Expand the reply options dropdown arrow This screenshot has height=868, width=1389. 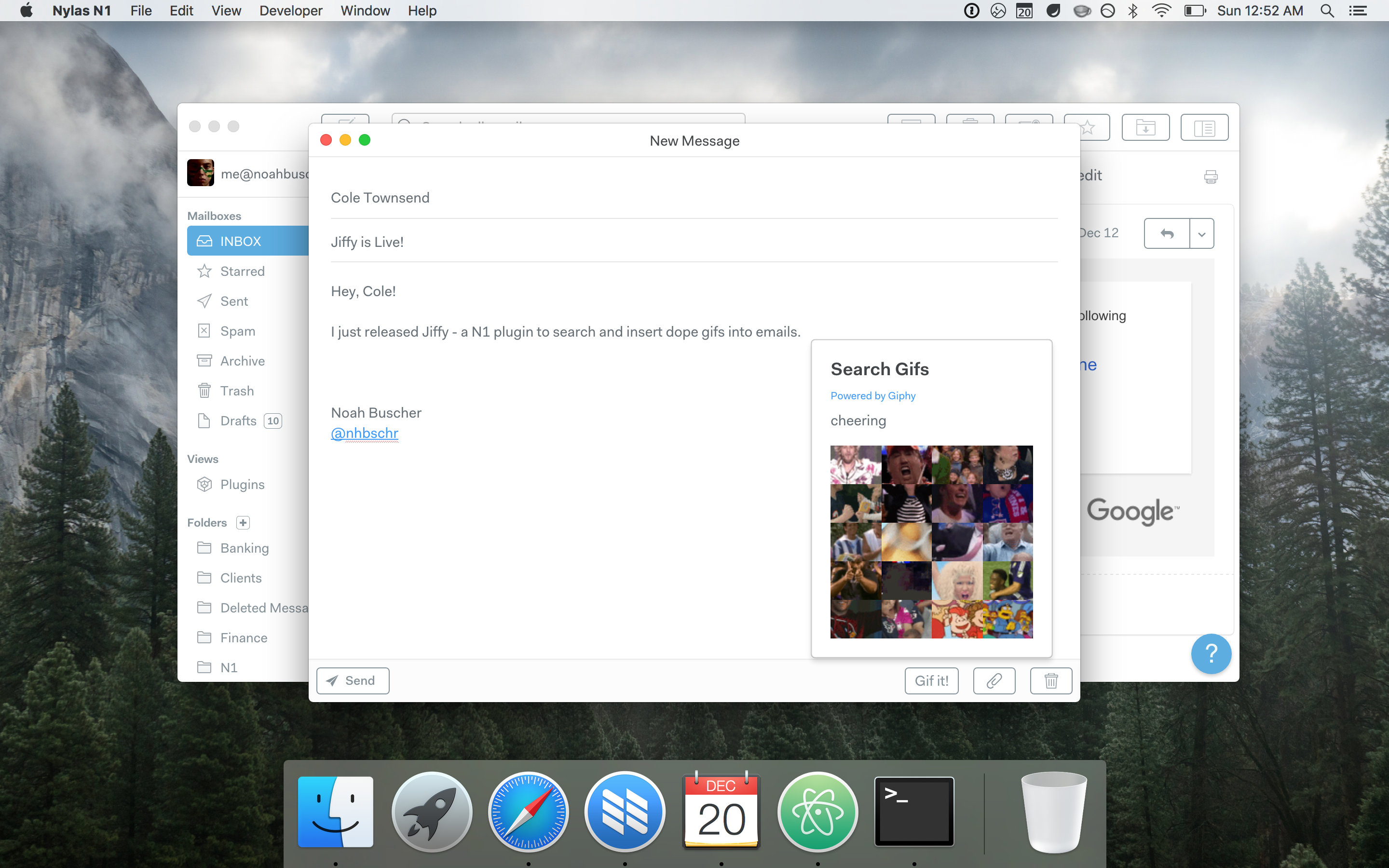click(x=1202, y=233)
